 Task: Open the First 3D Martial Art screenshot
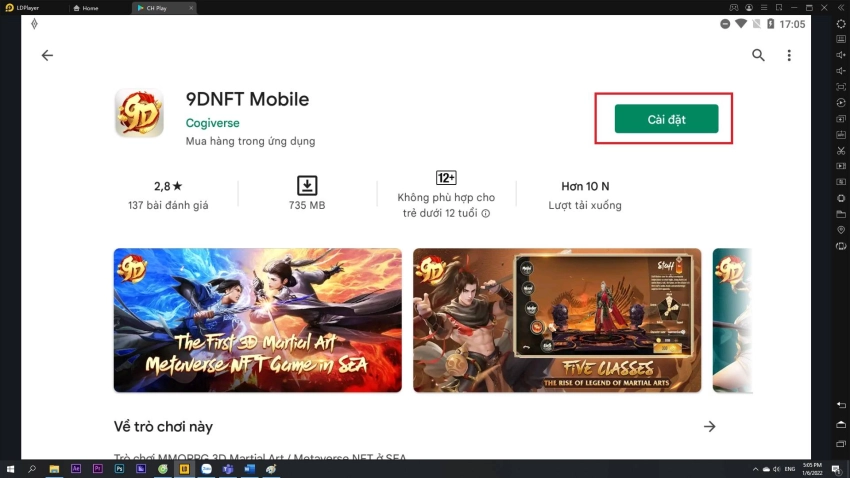point(257,320)
